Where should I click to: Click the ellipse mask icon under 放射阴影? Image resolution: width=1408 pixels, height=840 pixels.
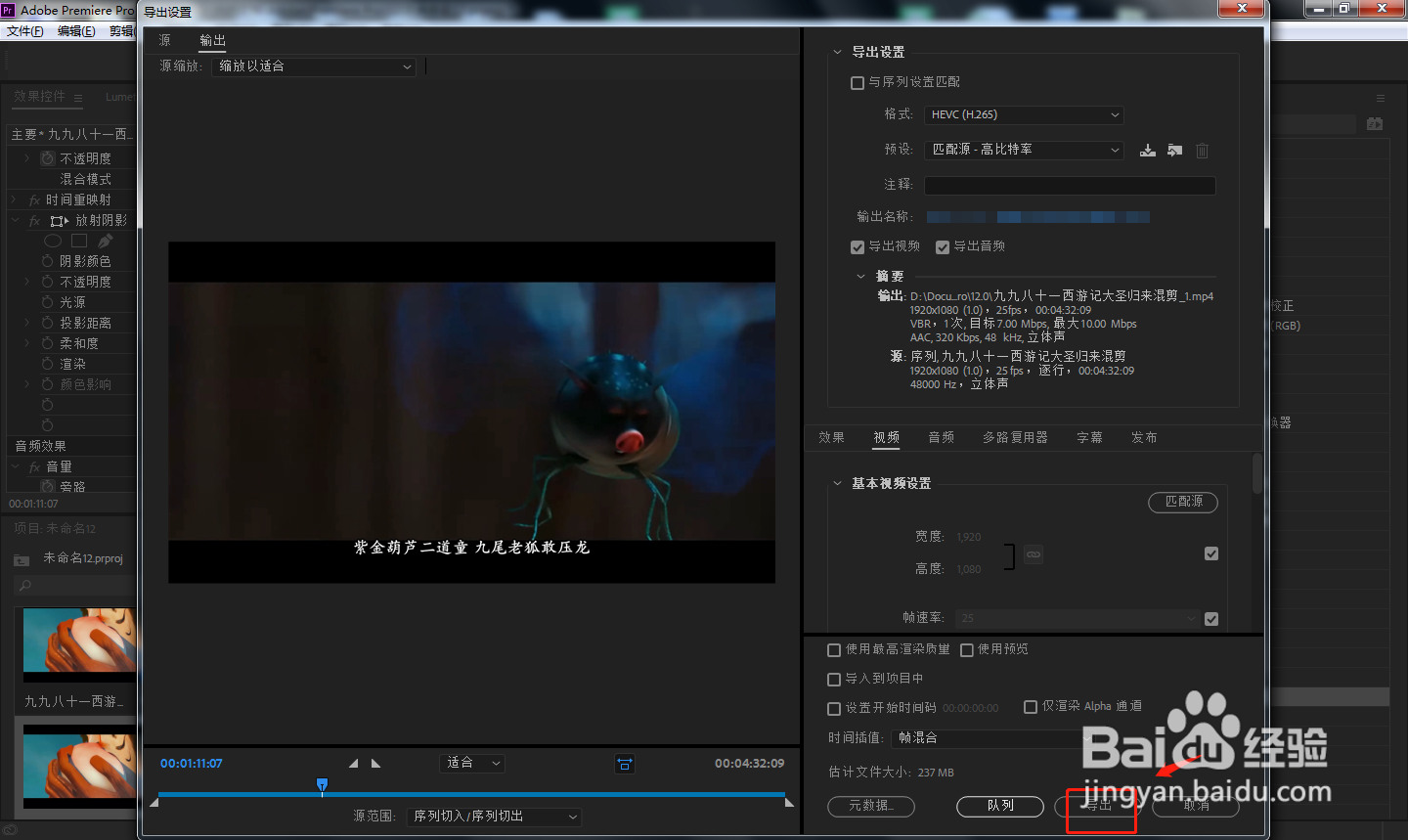53,241
